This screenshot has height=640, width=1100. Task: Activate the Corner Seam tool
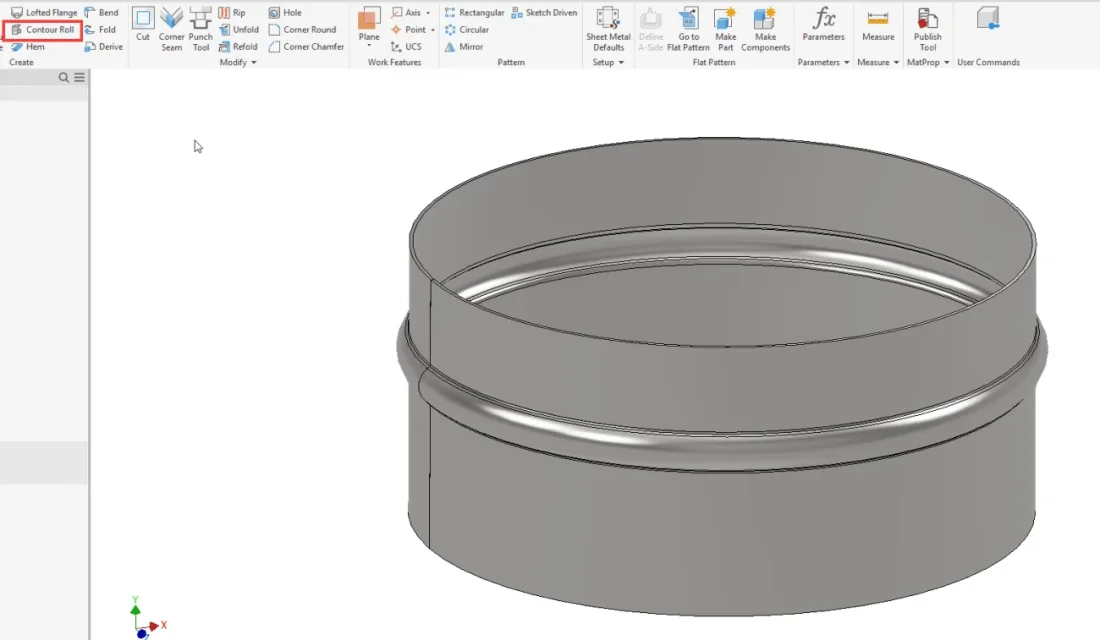tap(171, 29)
